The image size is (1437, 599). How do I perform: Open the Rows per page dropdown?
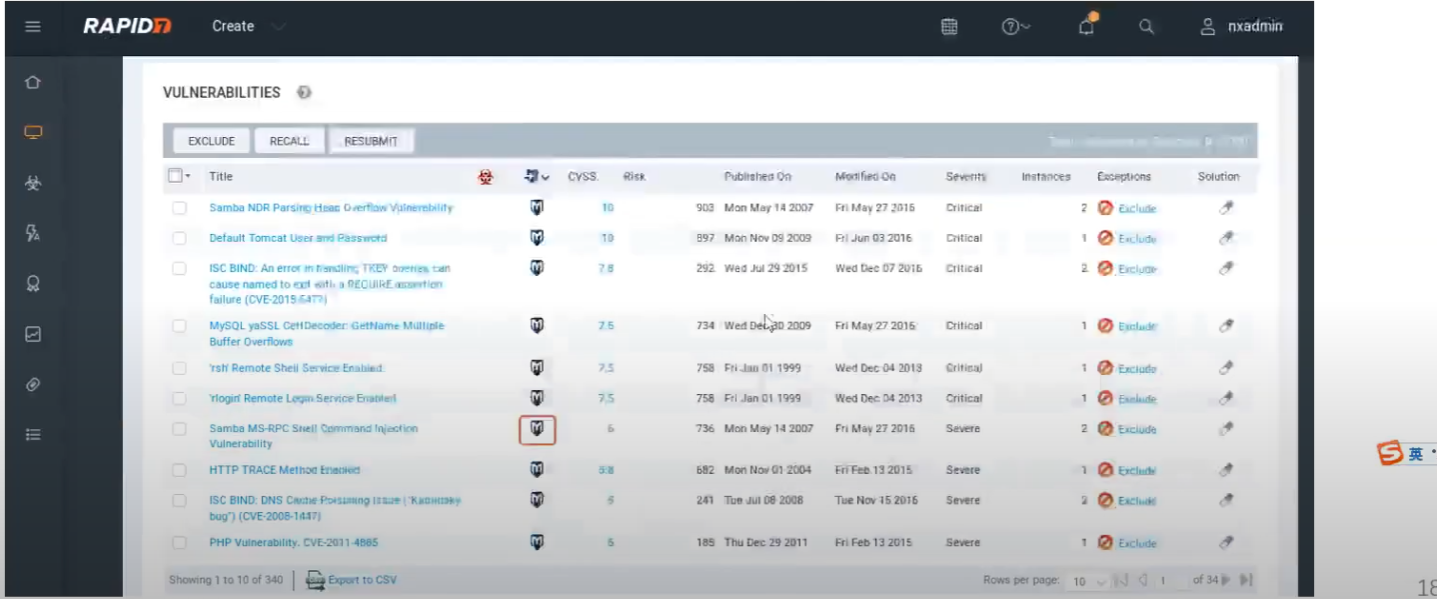point(1088,581)
